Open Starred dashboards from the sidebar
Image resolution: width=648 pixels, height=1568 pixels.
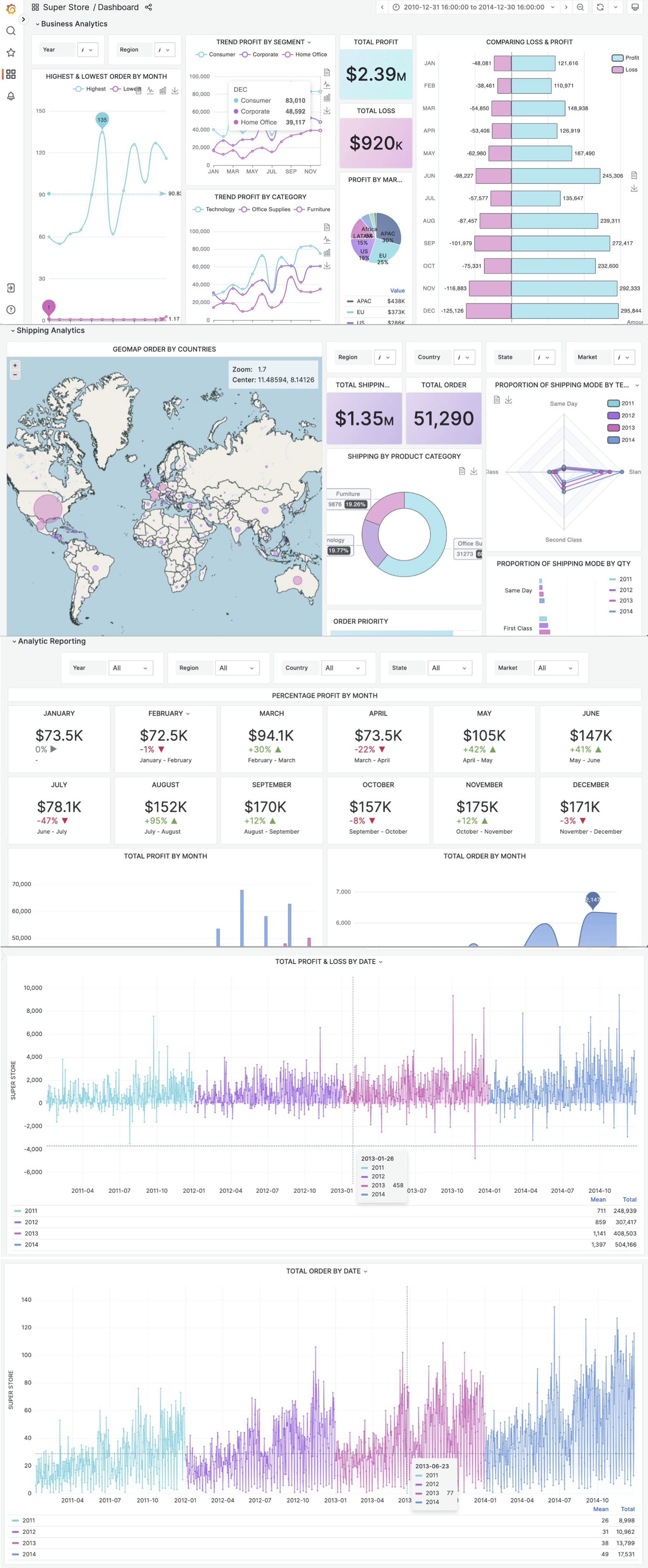(10, 53)
